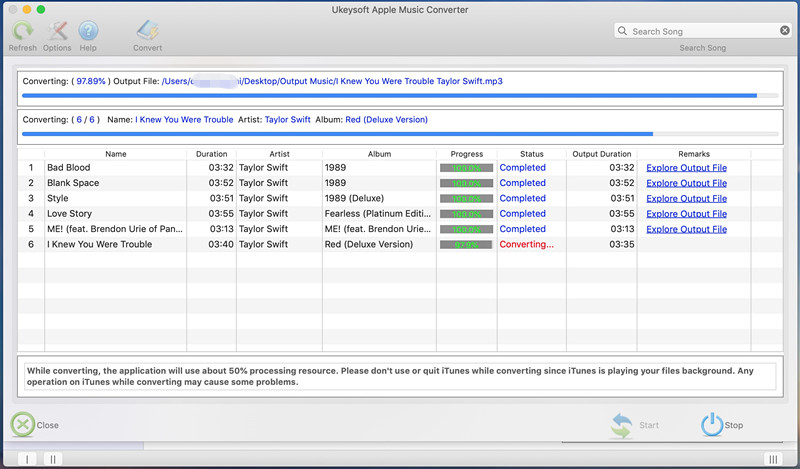
Task: Click the Status column header
Action: [x=532, y=154]
